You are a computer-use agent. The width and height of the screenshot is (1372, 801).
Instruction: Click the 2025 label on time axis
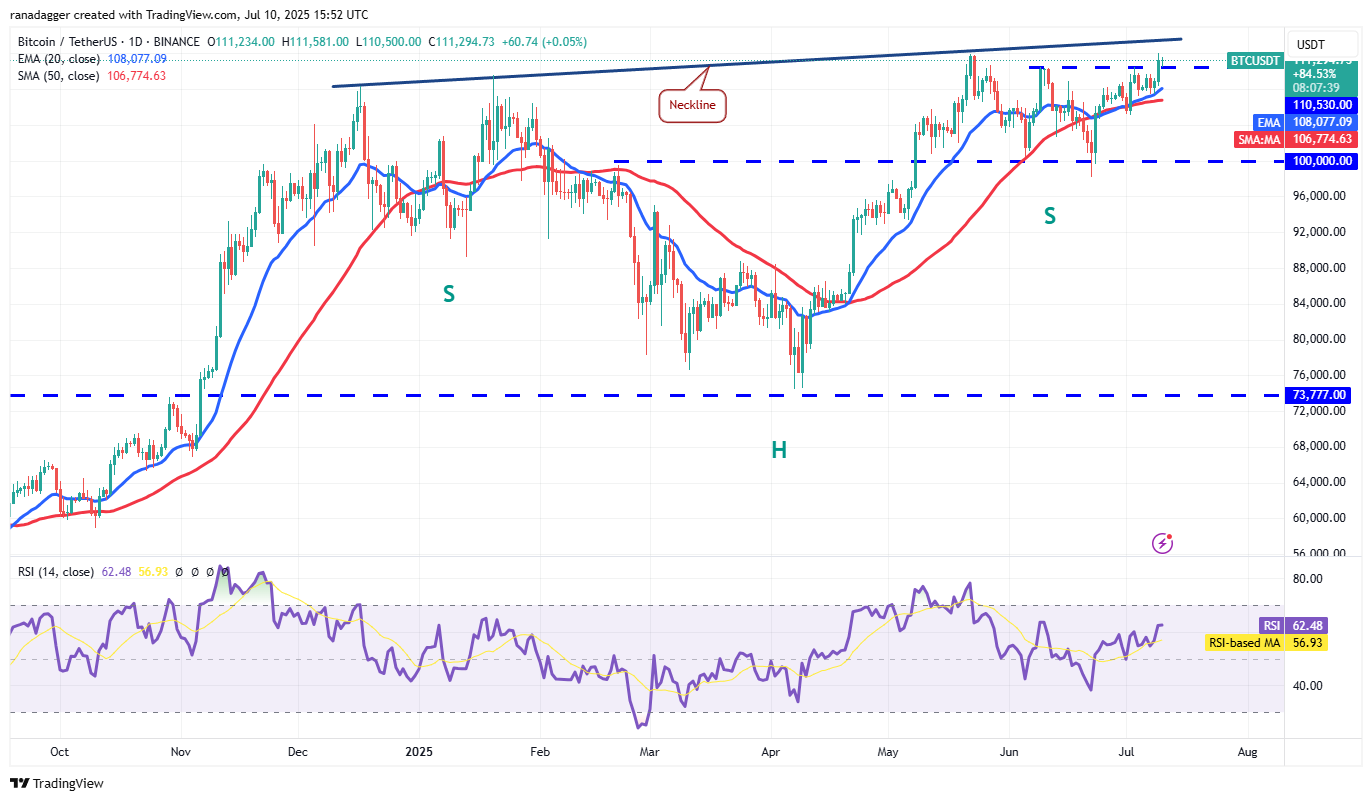pos(419,749)
